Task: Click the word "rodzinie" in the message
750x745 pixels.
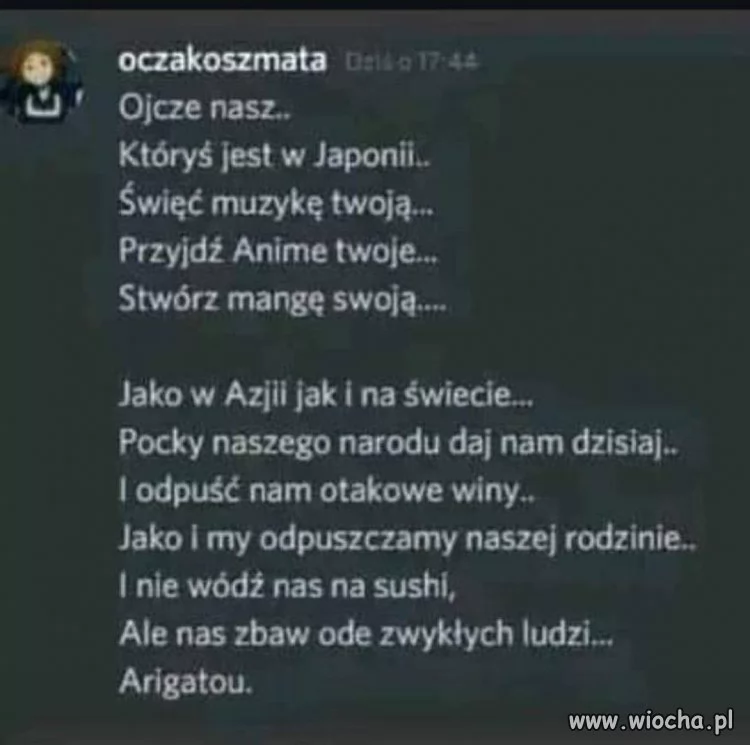Action: point(623,539)
